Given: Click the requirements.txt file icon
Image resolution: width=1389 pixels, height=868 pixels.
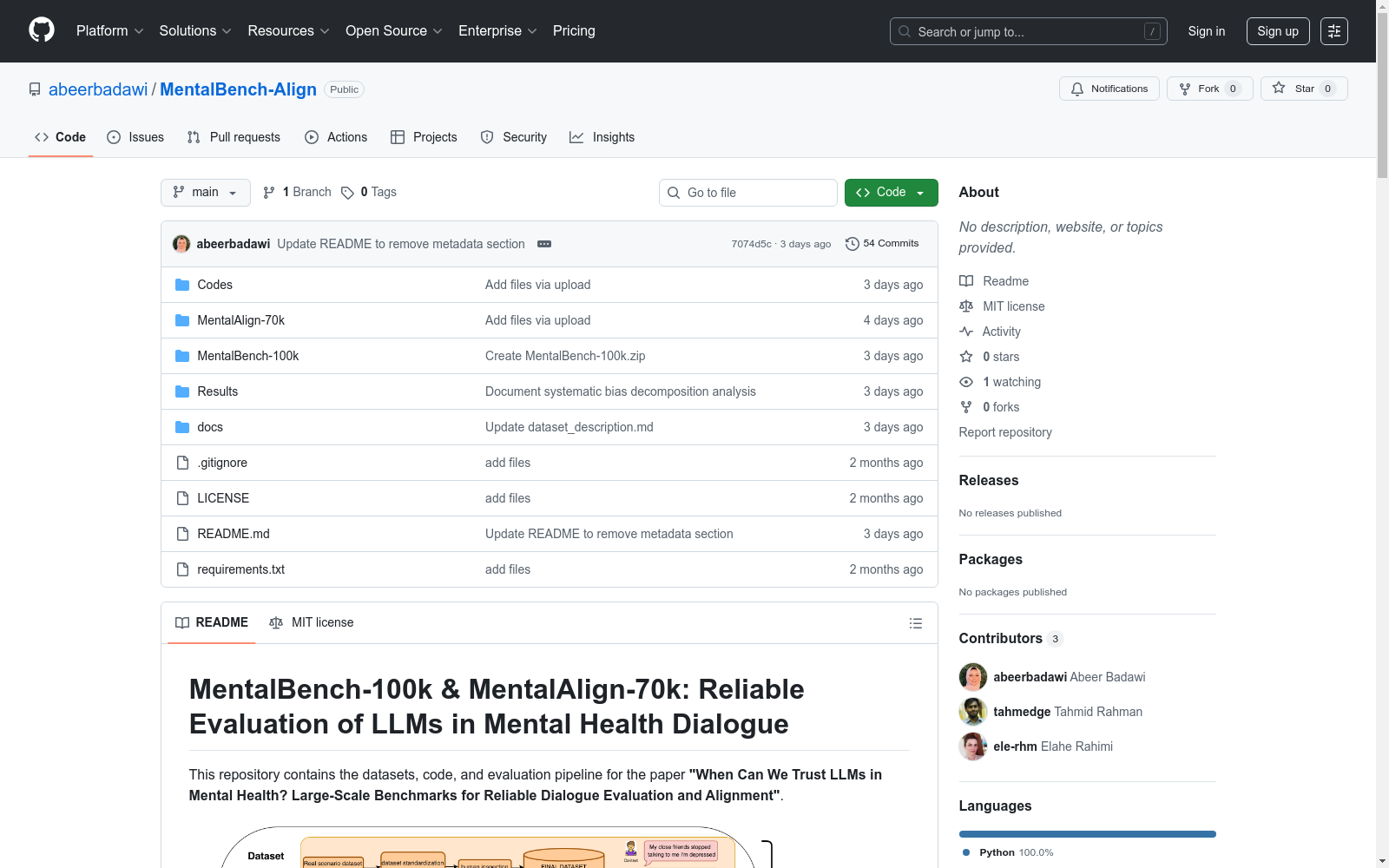Looking at the screenshot, I should [182, 569].
